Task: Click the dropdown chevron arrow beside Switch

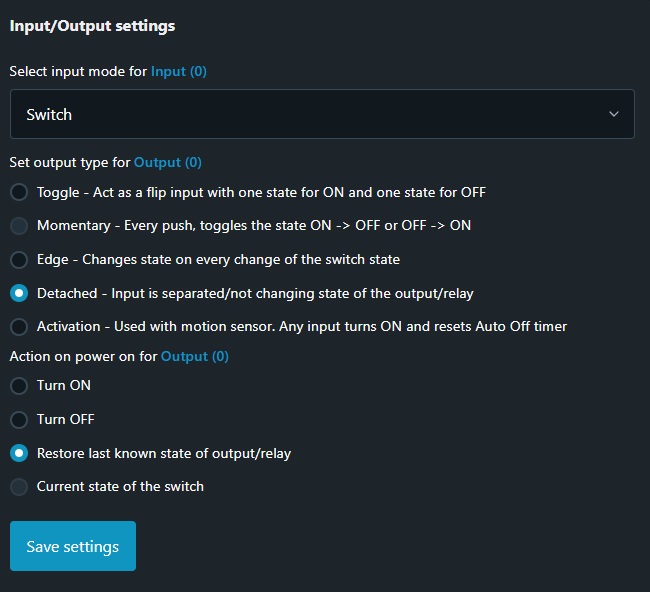Action: tap(614, 114)
